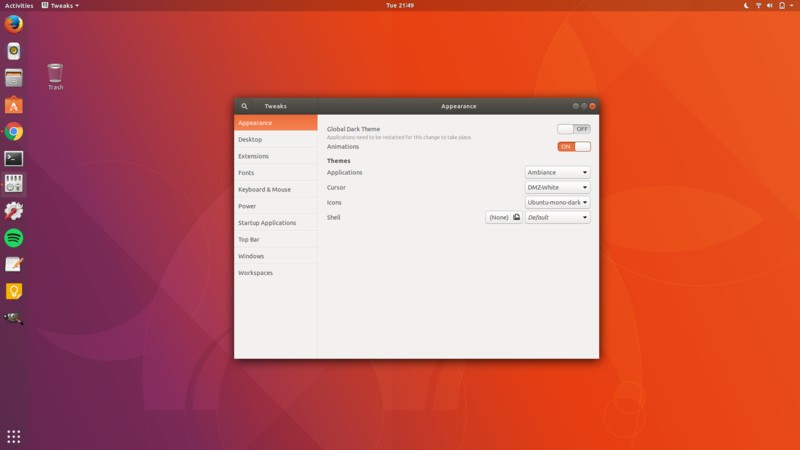
Task: Turn off the Animations switch
Action: point(574,146)
